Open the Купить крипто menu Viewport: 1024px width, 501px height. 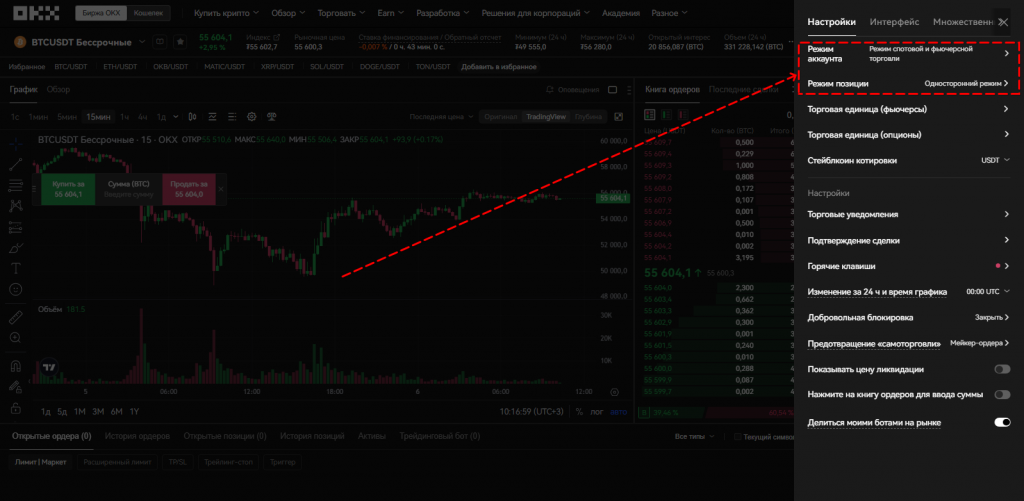pos(227,13)
